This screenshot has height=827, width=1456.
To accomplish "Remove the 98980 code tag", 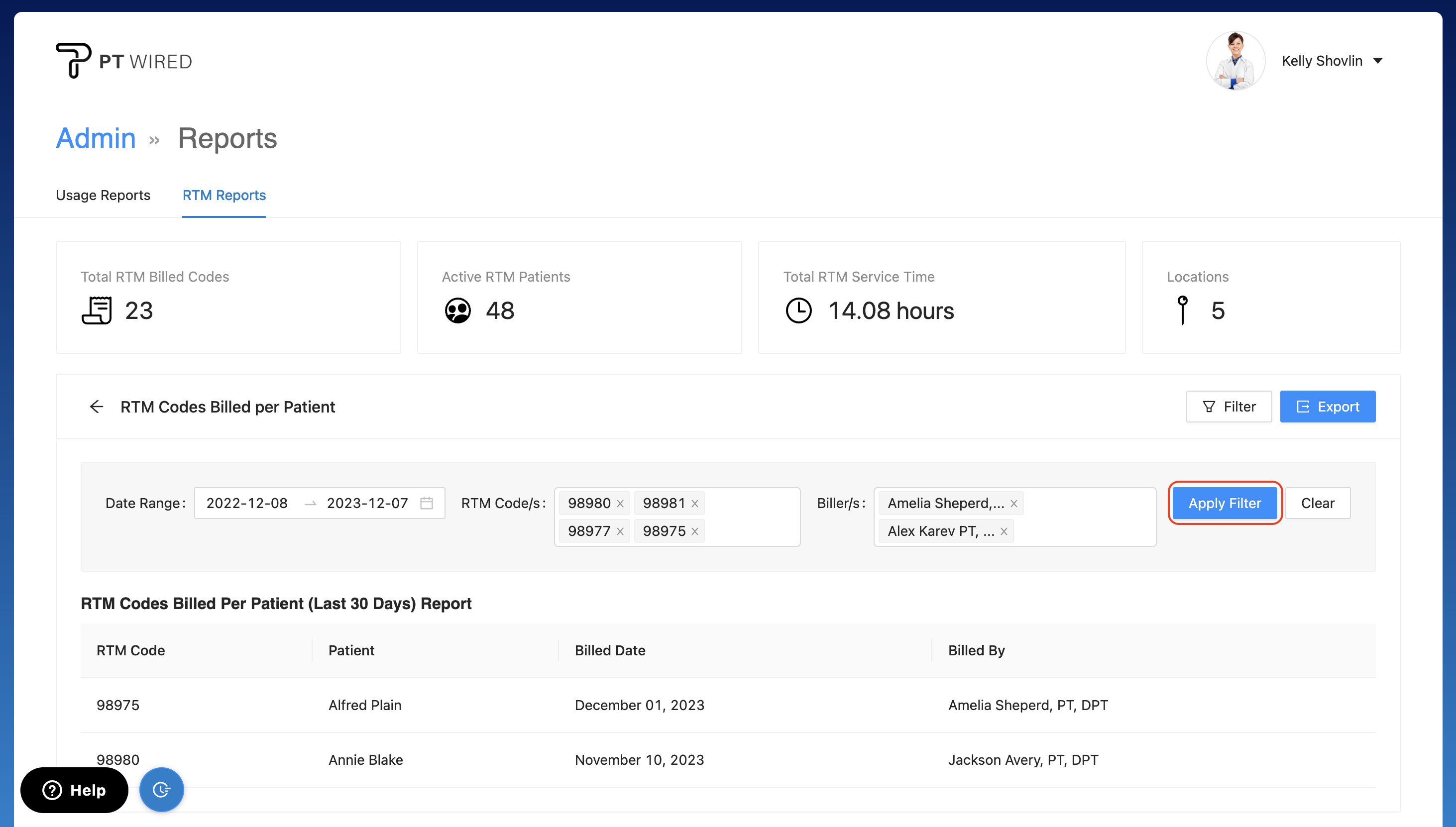I will point(620,504).
